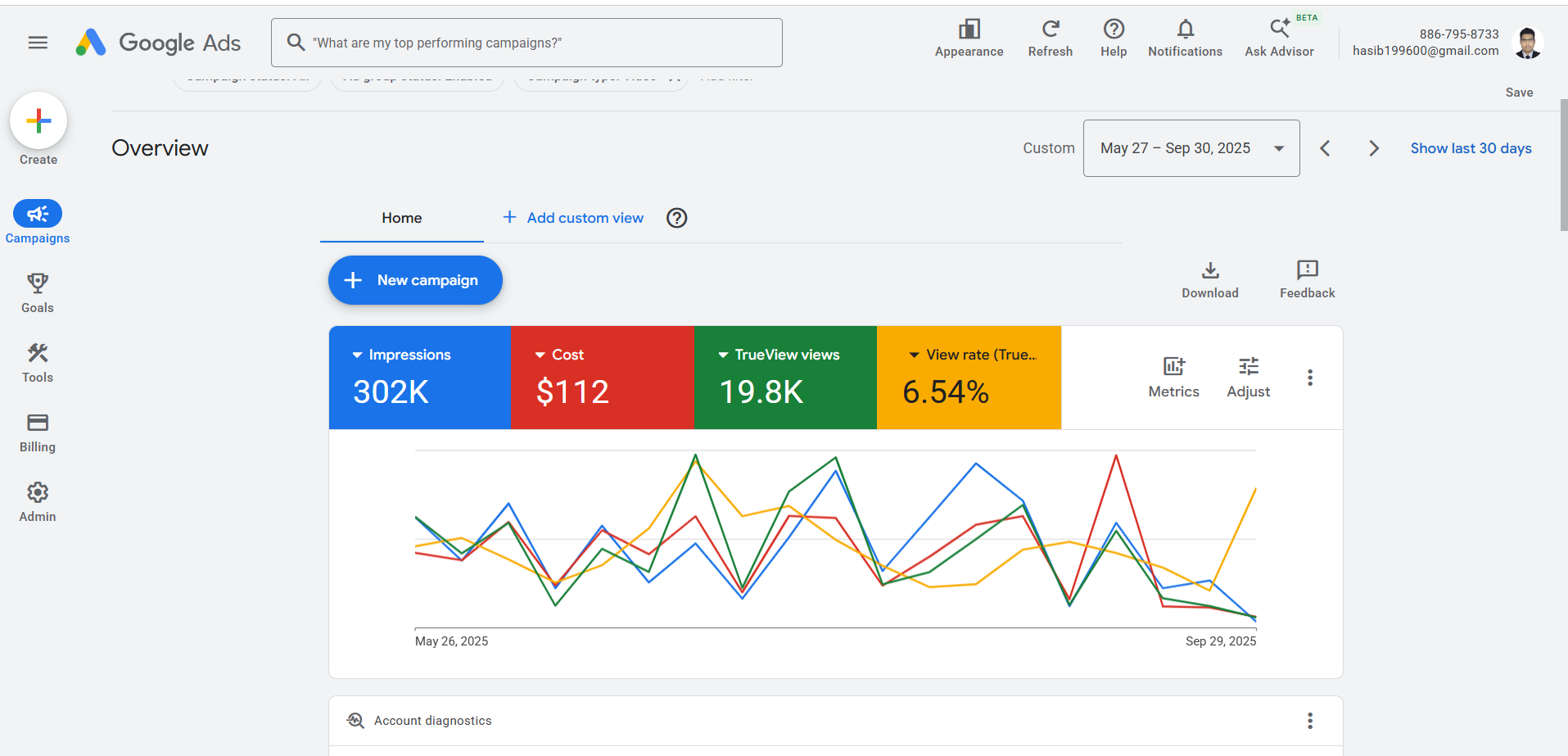Refresh the account data
The width and height of the screenshot is (1568, 756).
(x=1051, y=38)
